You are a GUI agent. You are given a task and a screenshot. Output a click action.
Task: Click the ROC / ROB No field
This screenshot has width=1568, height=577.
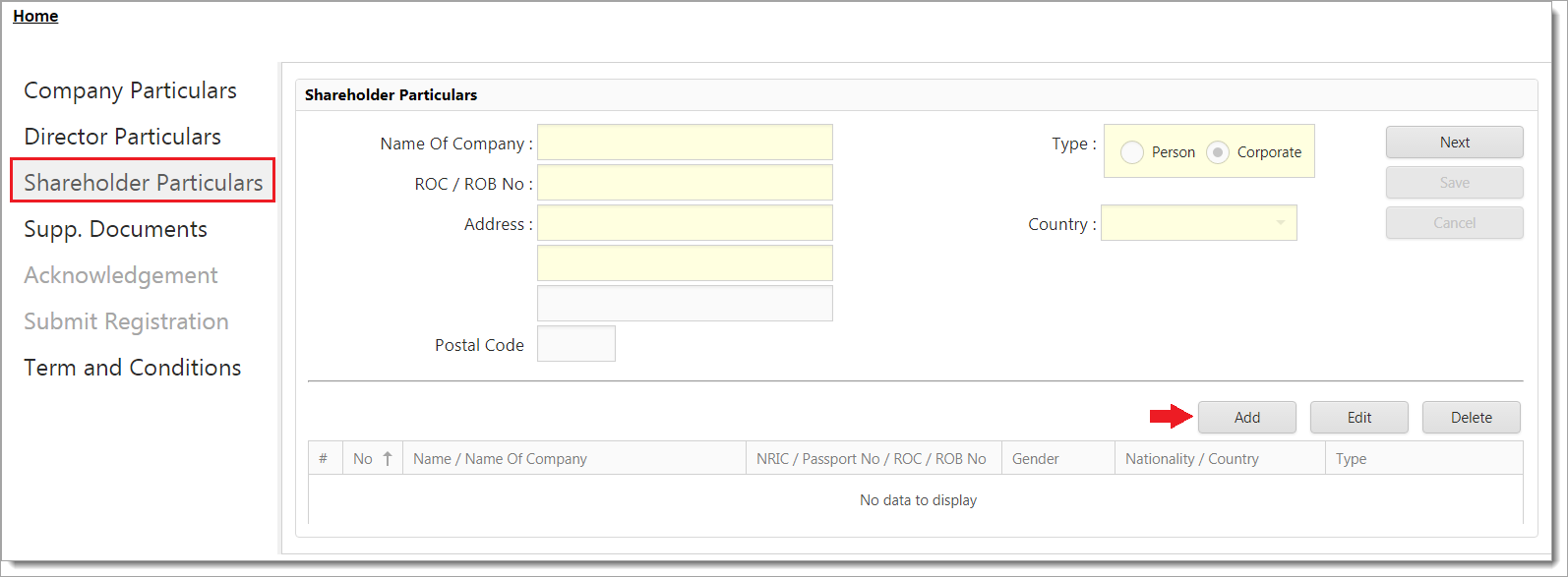(x=685, y=183)
